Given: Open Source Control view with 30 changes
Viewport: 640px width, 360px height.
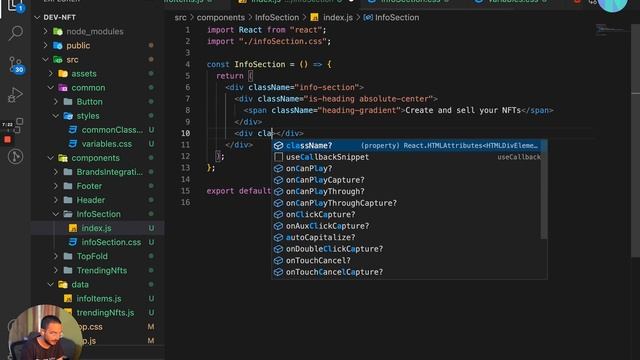Looking at the screenshot, I should tap(16, 65).
